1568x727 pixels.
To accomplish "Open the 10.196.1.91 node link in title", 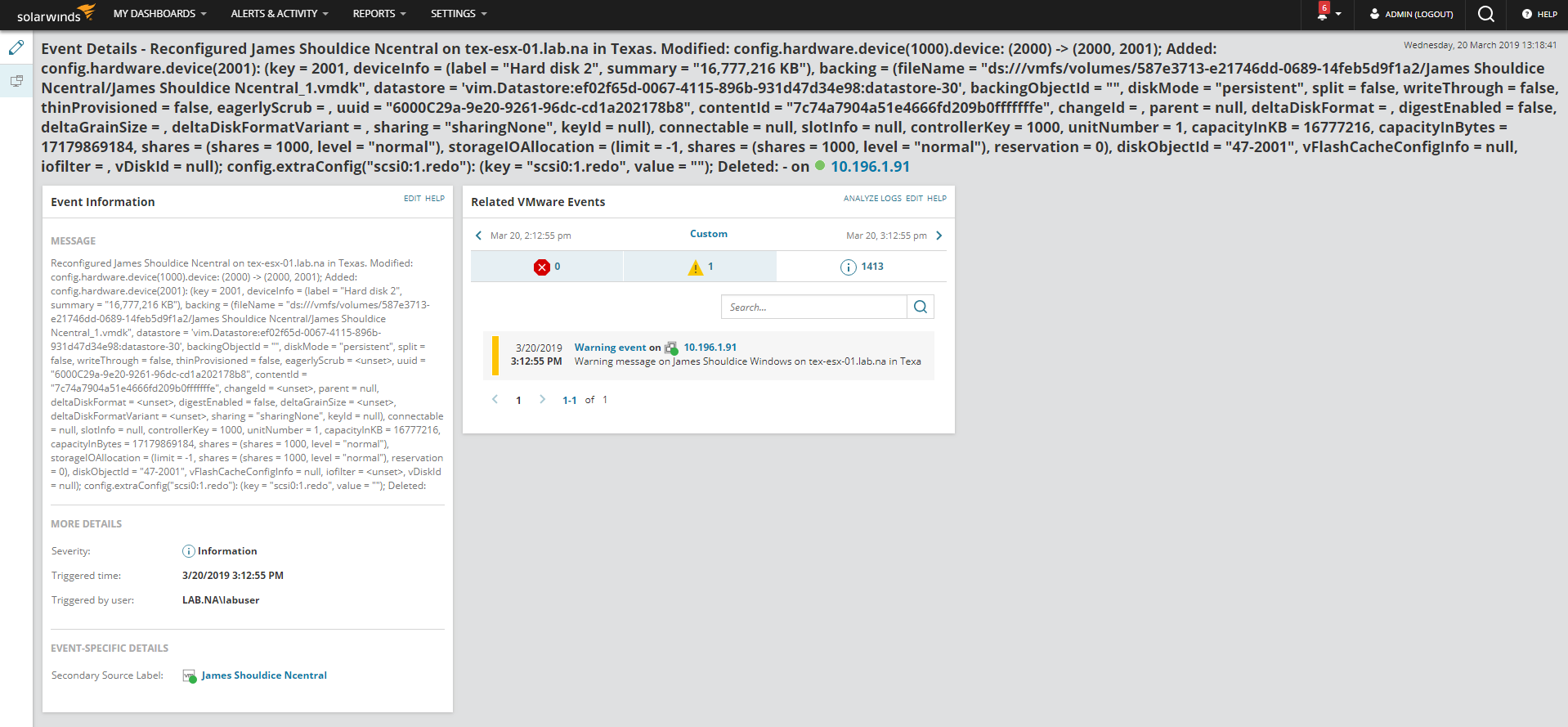I will point(870,167).
